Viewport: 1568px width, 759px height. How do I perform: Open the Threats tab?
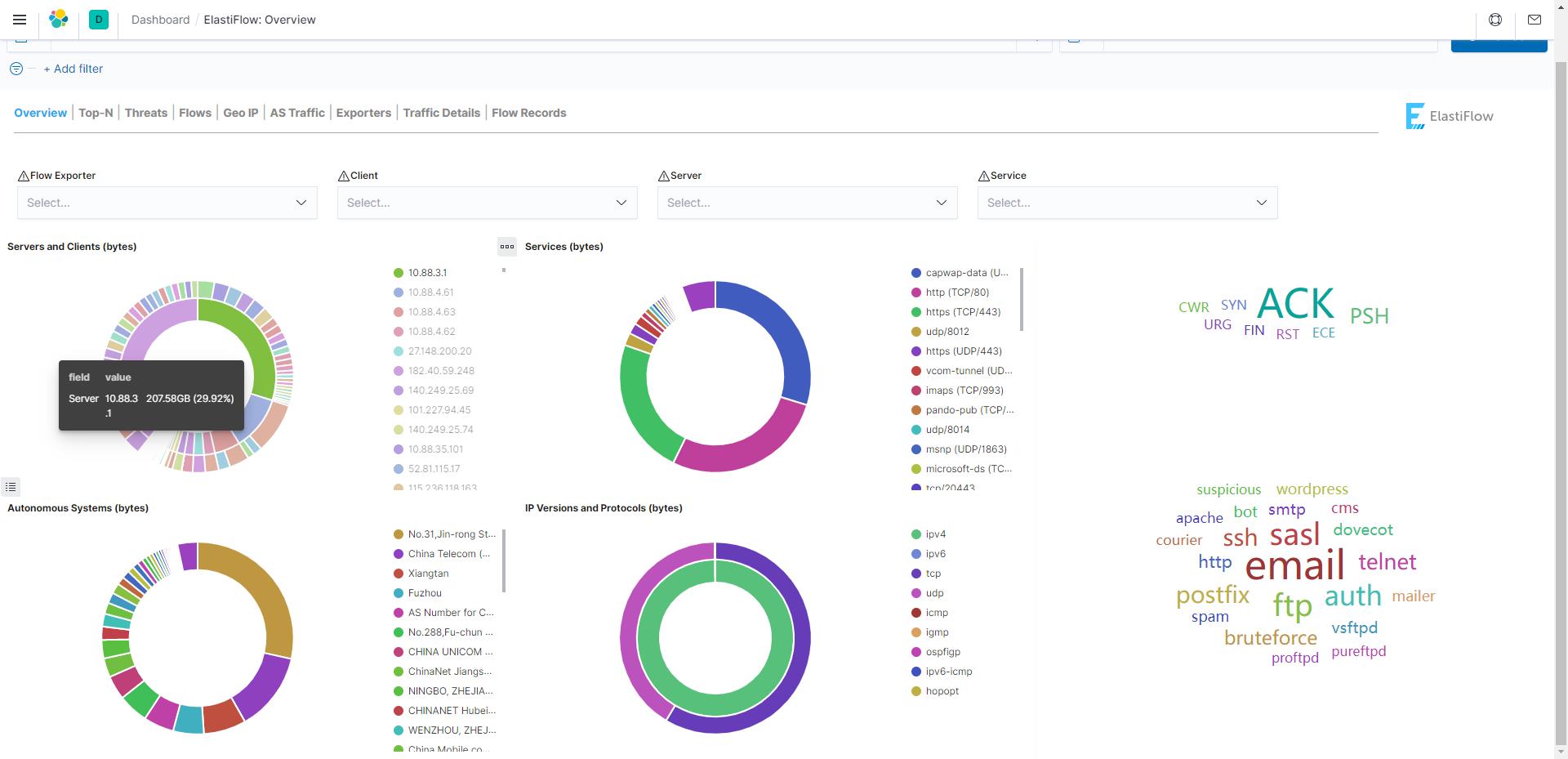click(146, 113)
